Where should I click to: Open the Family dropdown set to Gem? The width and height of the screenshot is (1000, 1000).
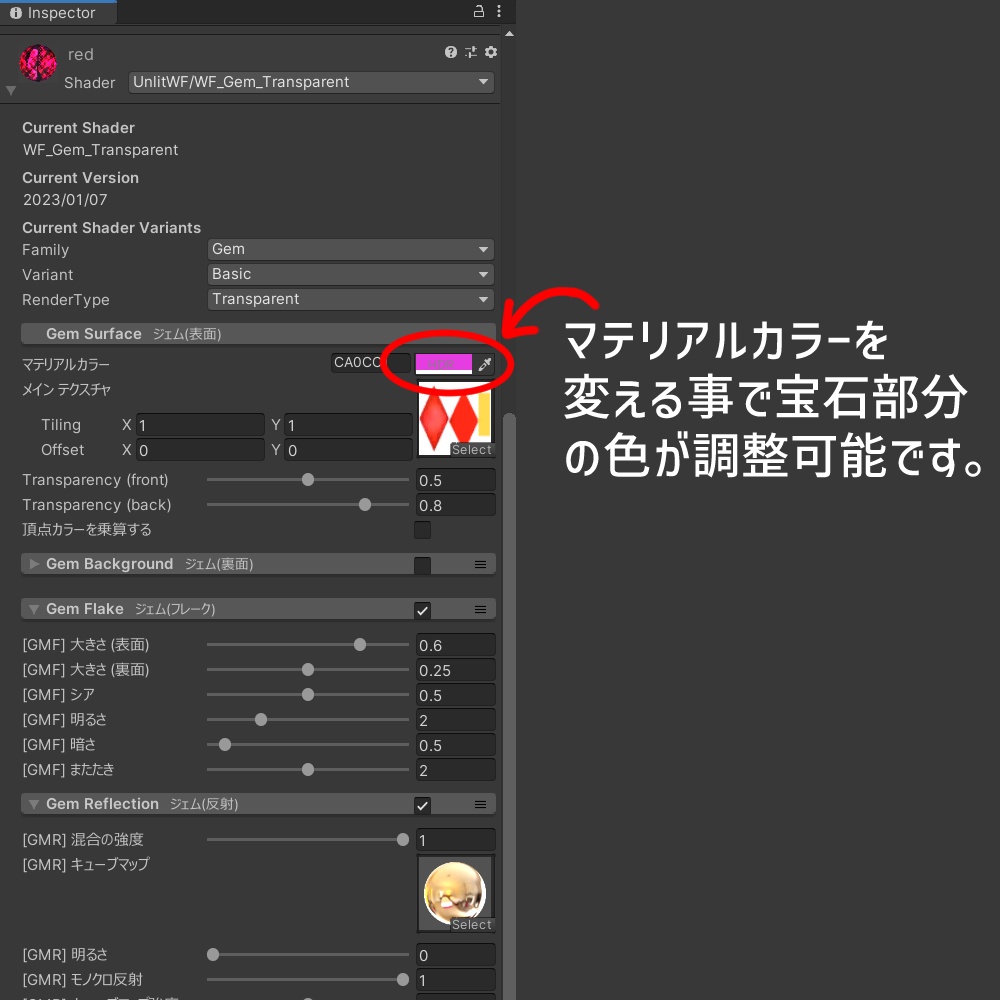click(x=351, y=249)
